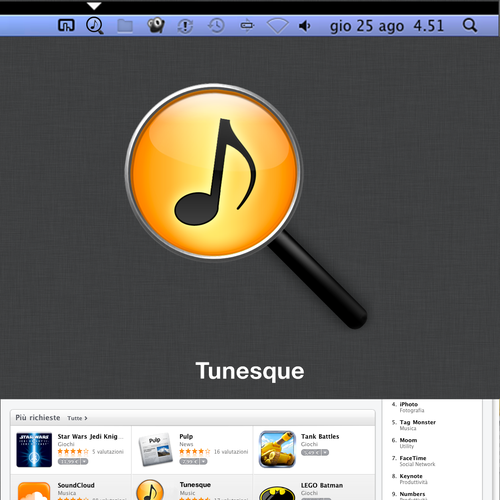Click the Star Wars Jedi Knight price button
Viewport: 500px width, 500px height.
click(x=69, y=461)
